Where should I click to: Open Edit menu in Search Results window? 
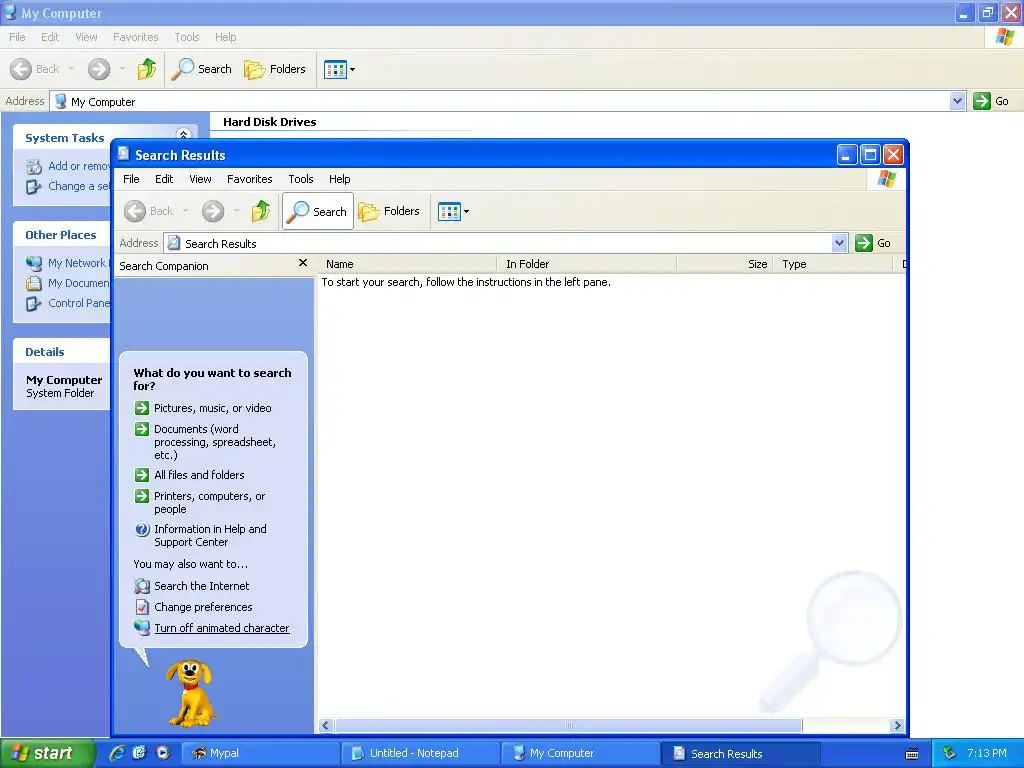164,179
